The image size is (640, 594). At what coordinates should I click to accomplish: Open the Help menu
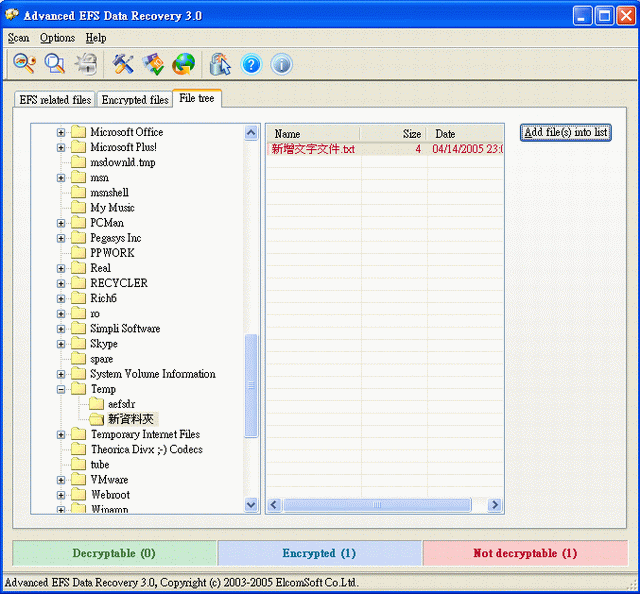coord(96,38)
